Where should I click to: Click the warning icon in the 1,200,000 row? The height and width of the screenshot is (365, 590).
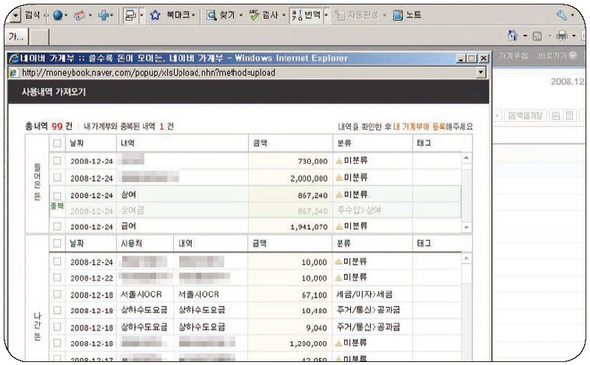click(339, 343)
